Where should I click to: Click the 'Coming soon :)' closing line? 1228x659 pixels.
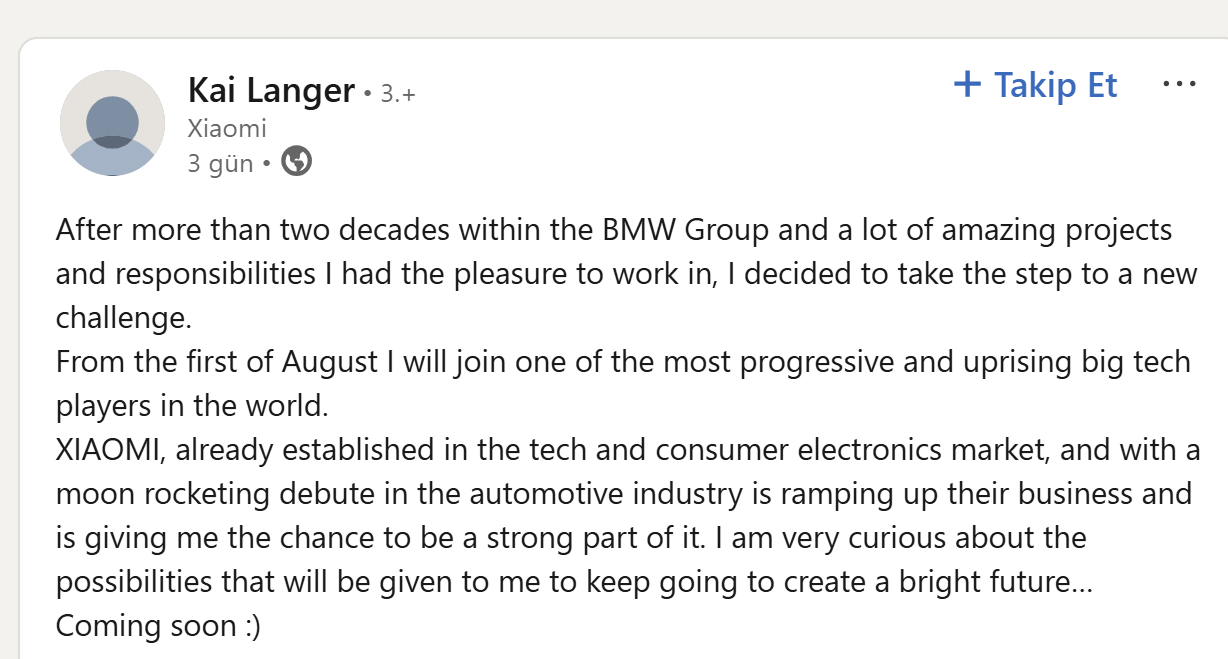click(158, 626)
